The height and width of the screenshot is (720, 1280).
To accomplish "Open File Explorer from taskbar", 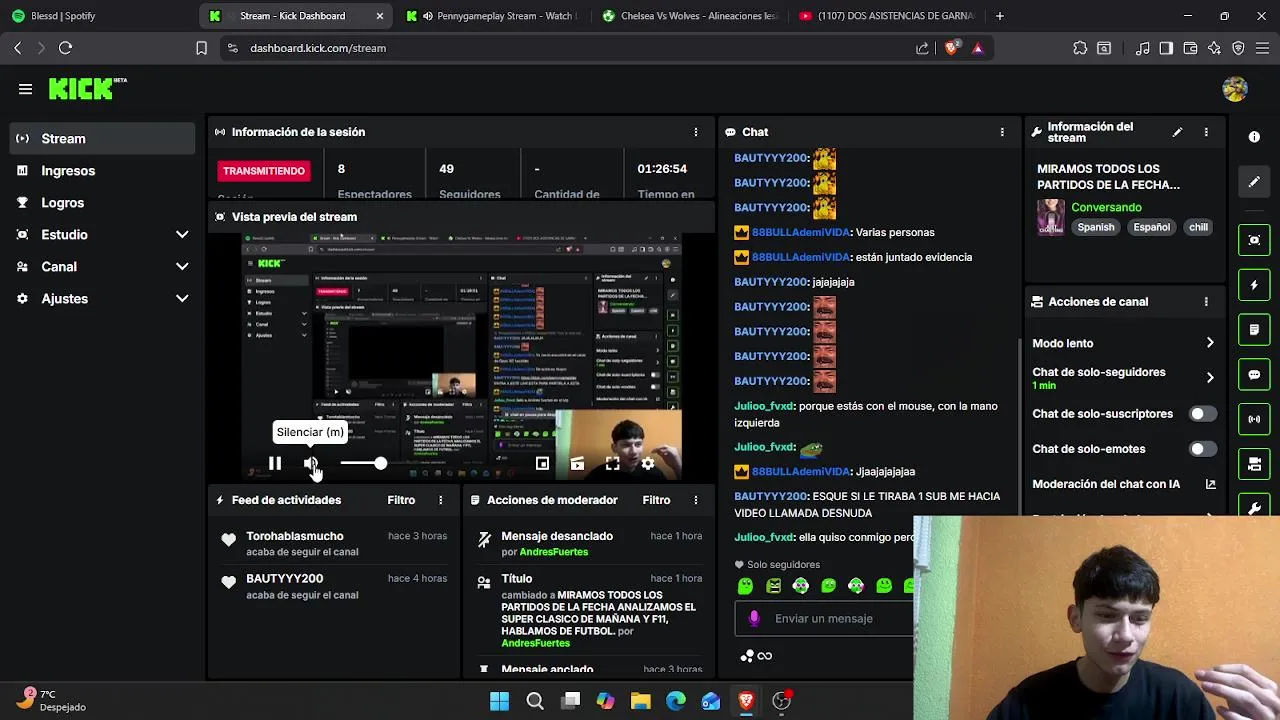I will [x=640, y=701].
